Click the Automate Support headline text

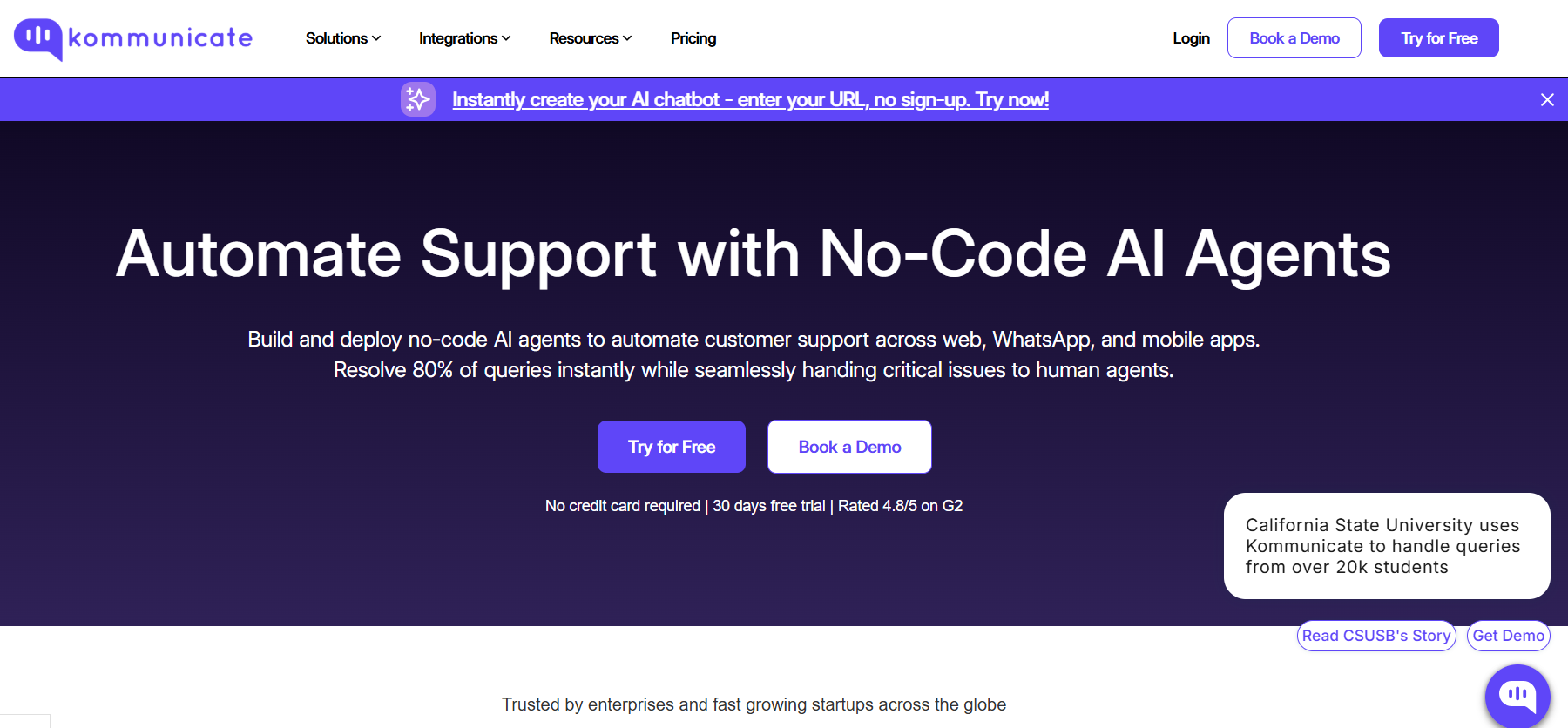tap(754, 254)
